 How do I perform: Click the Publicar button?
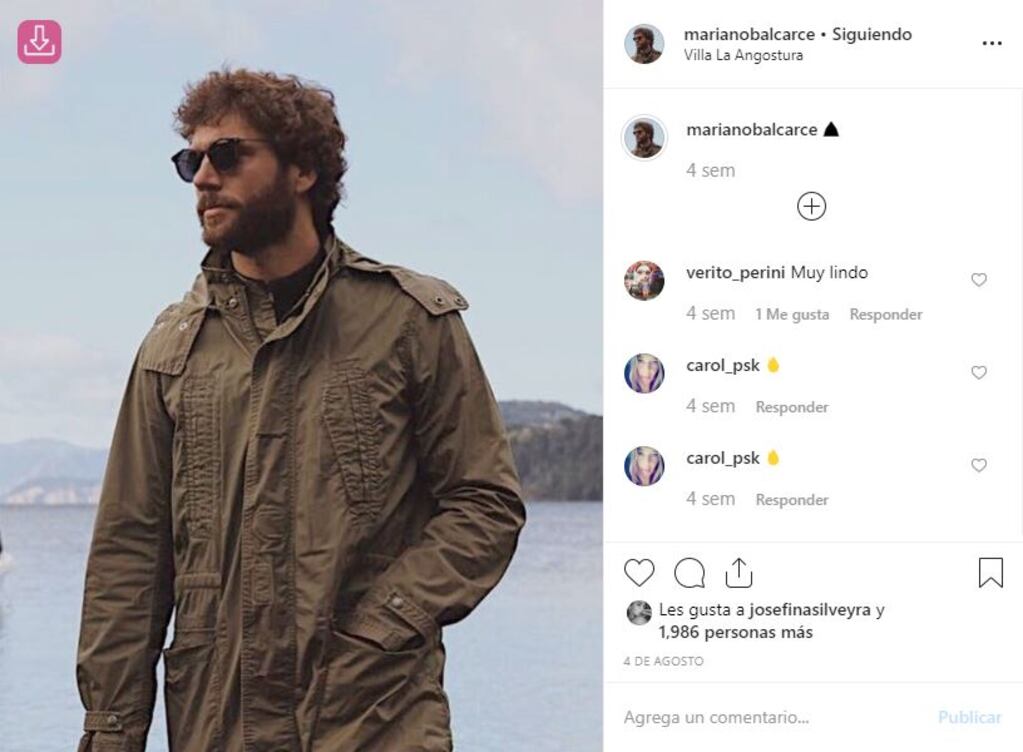(x=969, y=717)
